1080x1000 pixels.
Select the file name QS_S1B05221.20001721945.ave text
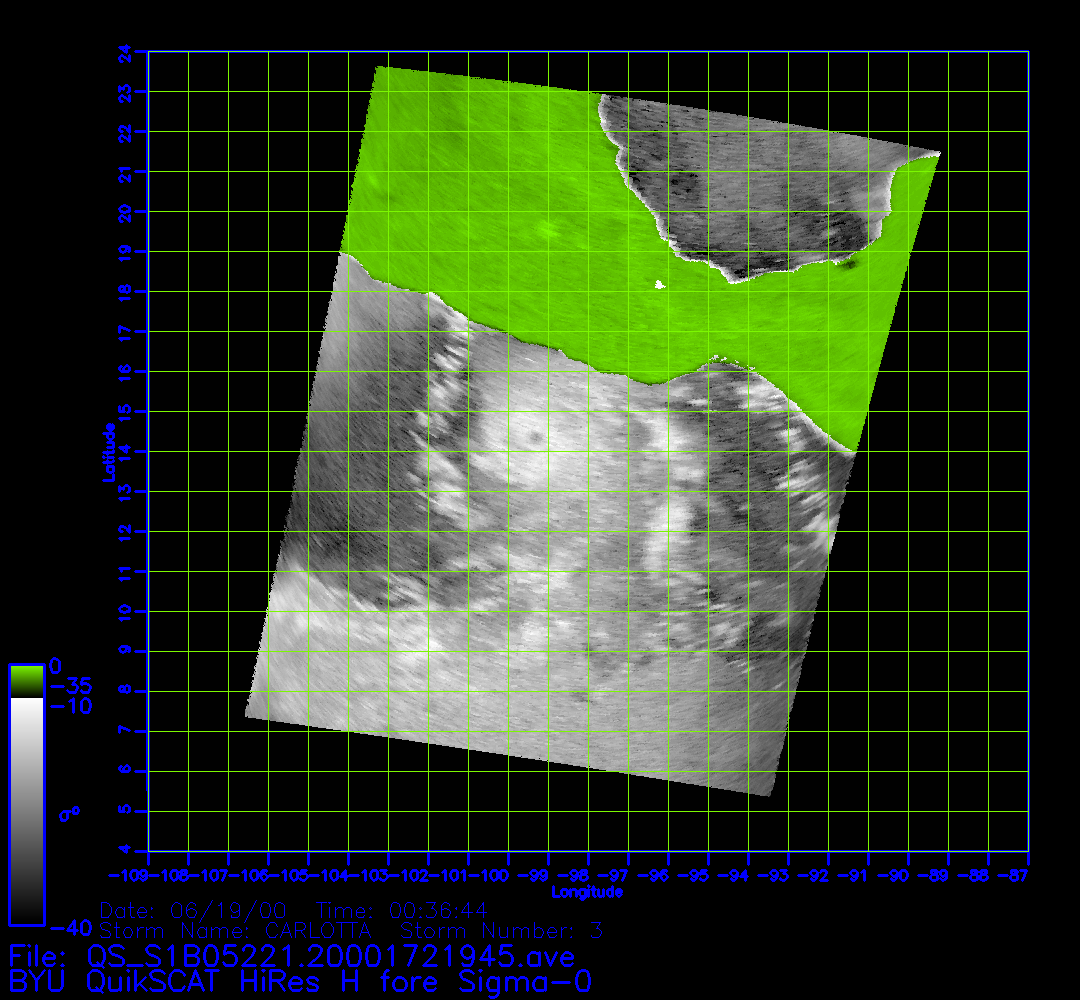(330, 957)
